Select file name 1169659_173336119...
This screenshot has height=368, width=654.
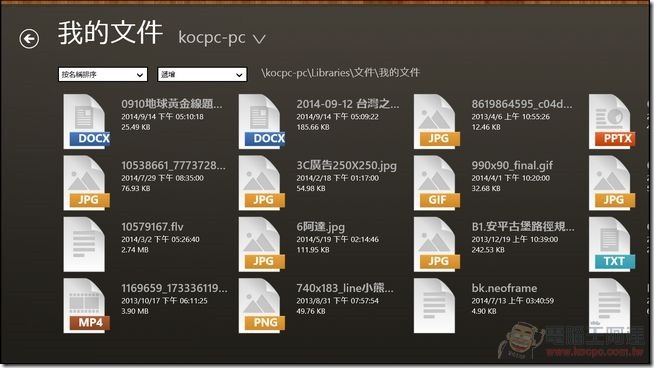tap(175, 288)
